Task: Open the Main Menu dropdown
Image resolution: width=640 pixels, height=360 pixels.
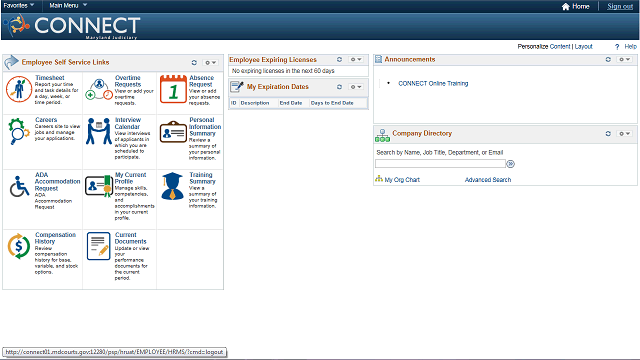Action: 68,5
